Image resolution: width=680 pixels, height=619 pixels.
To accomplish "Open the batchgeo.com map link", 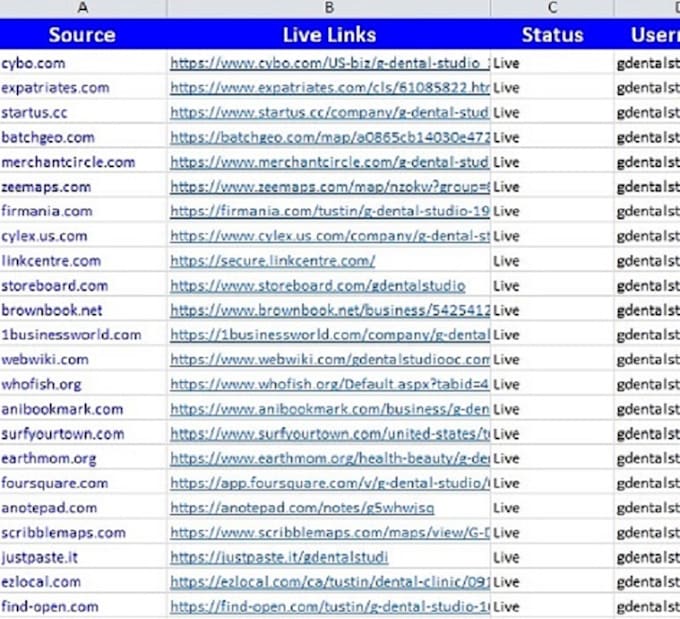I will (x=330, y=138).
